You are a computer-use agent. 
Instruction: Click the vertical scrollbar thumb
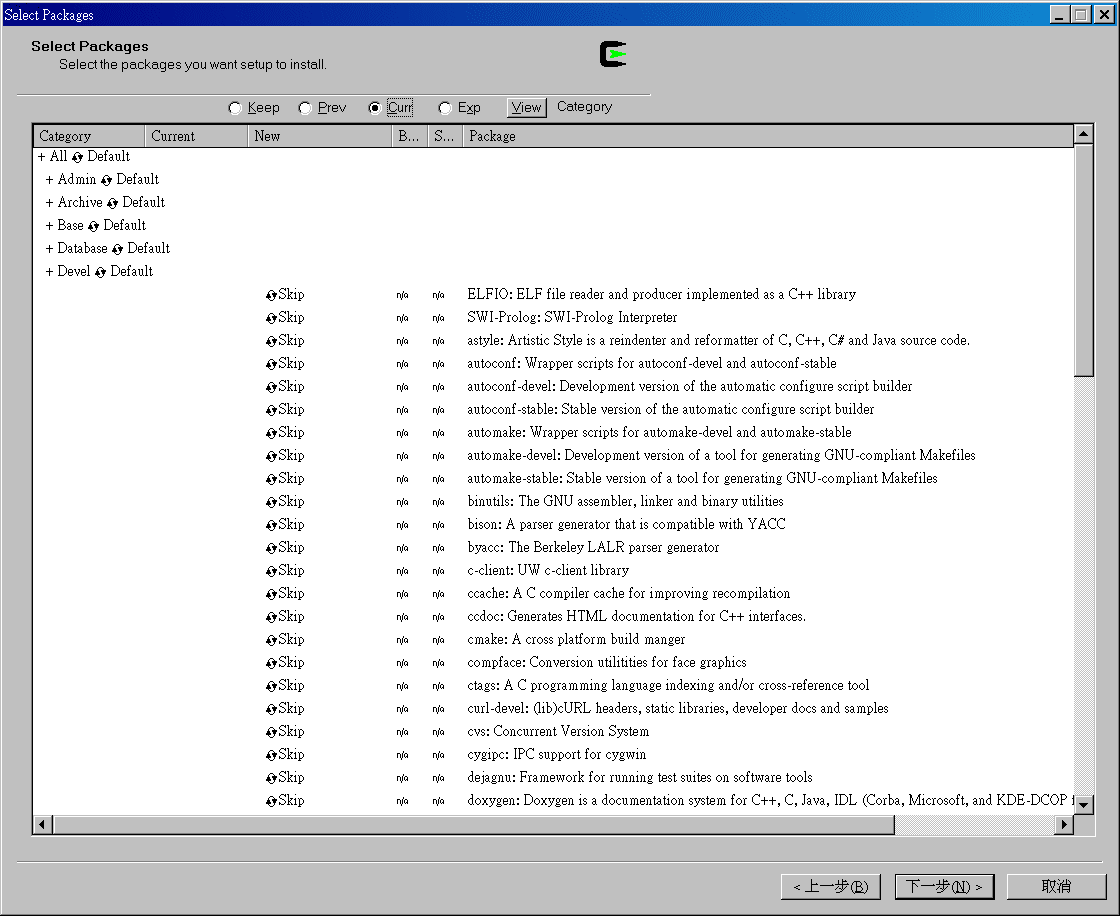coord(1084,260)
